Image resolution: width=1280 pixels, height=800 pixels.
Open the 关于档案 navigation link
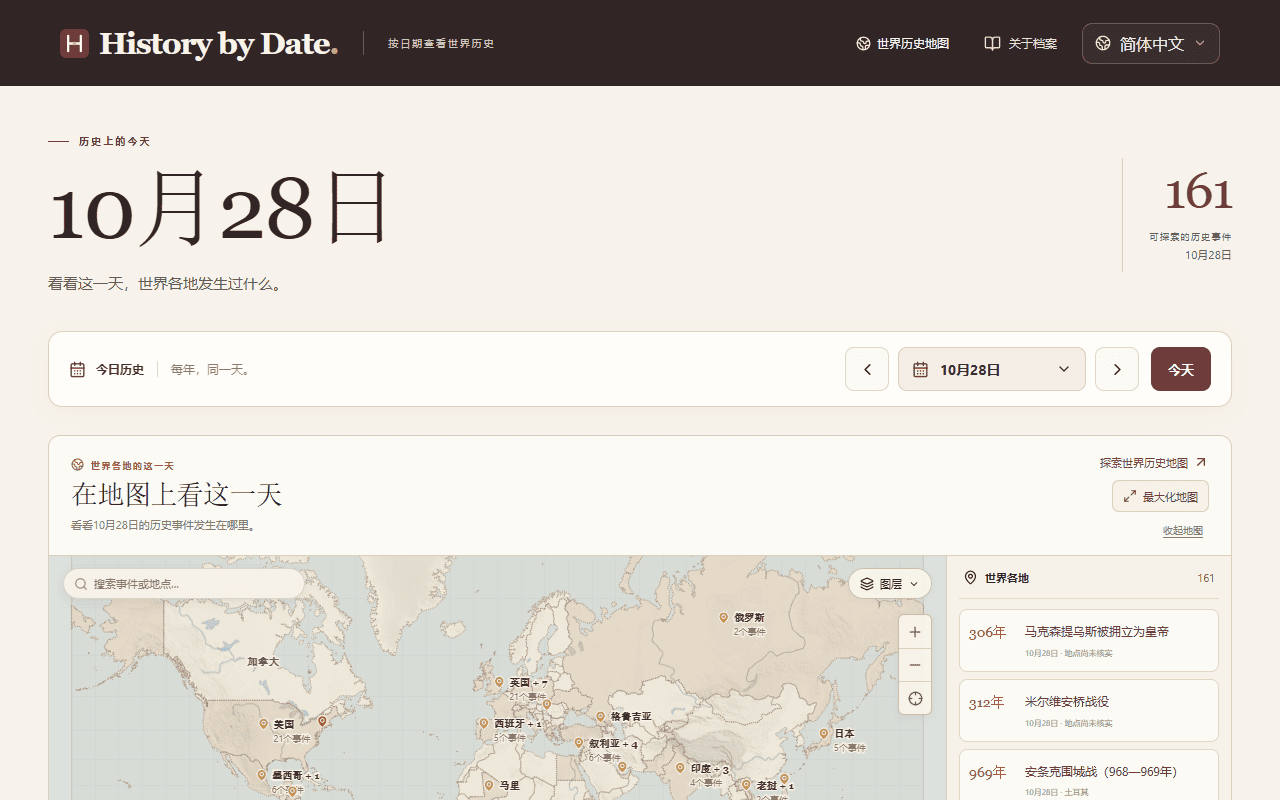point(1021,44)
